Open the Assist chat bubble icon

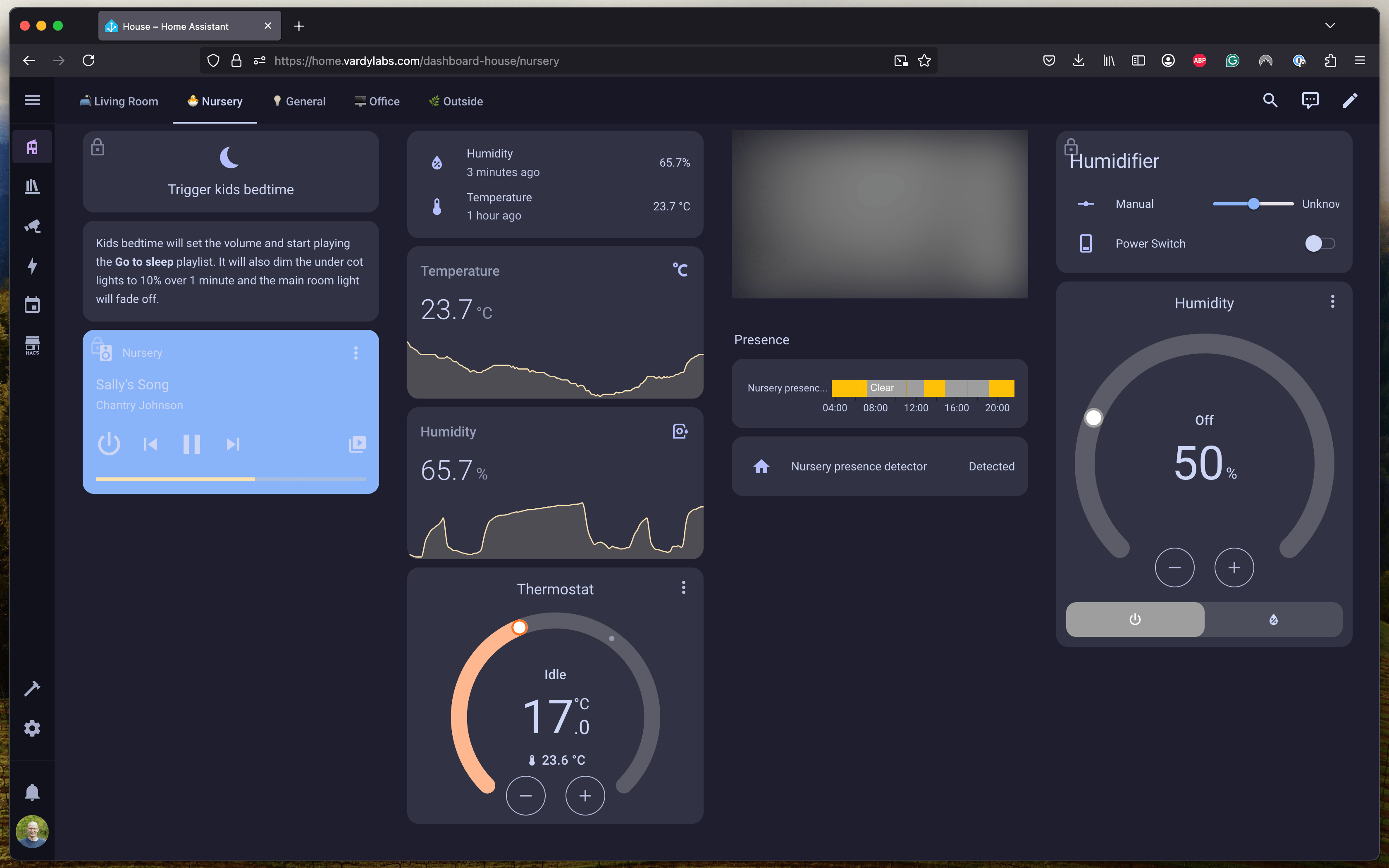pyautogui.click(x=1310, y=101)
